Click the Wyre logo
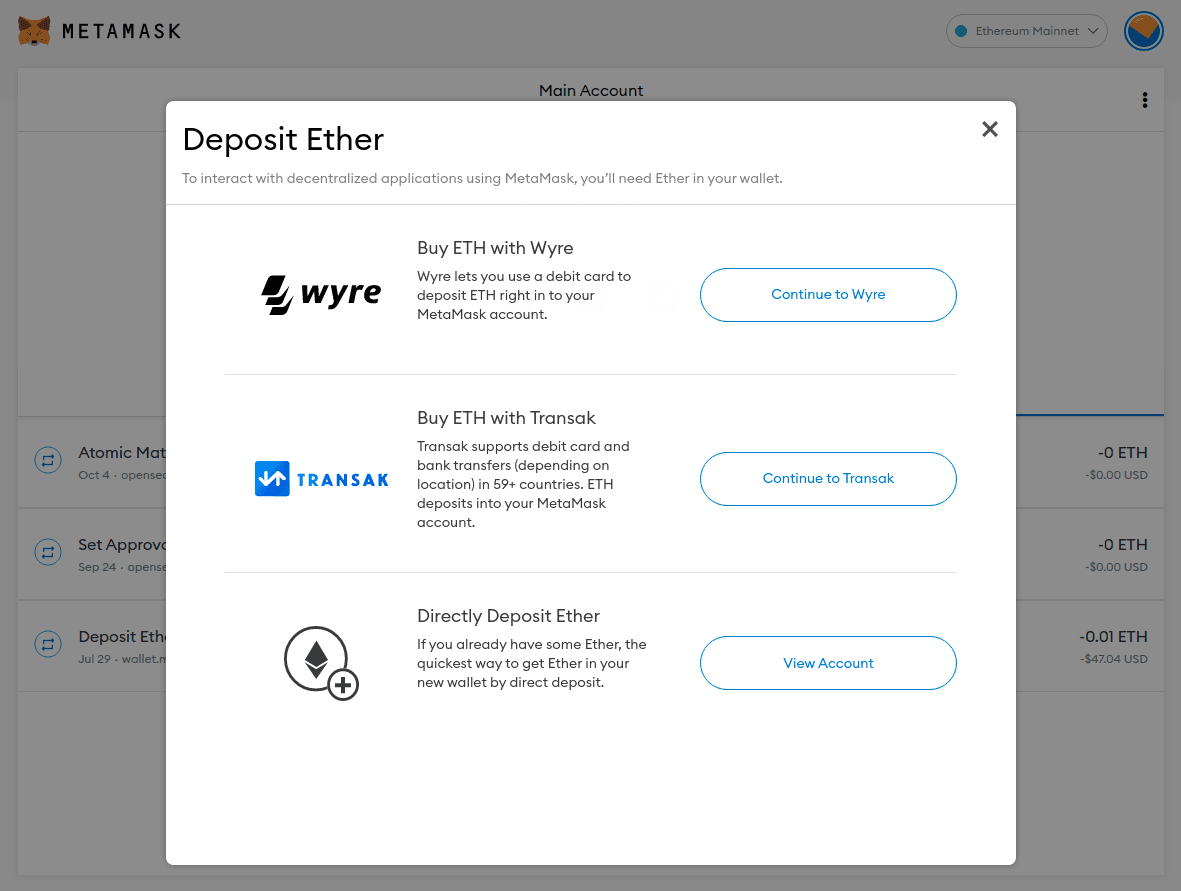The height and width of the screenshot is (891, 1181). click(x=321, y=294)
